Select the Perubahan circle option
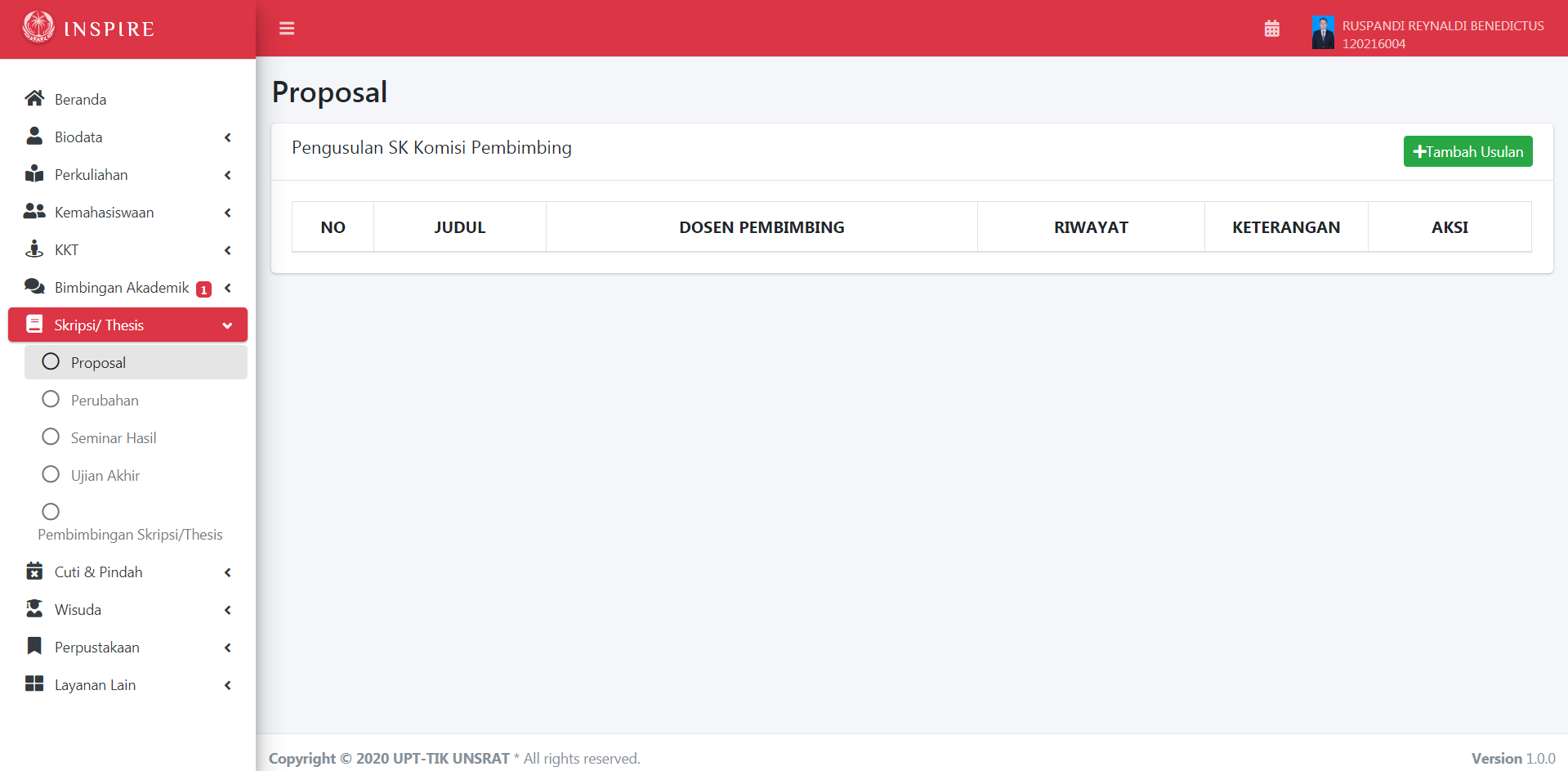Viewport: 1568px width, 771px height. point(51,400)
